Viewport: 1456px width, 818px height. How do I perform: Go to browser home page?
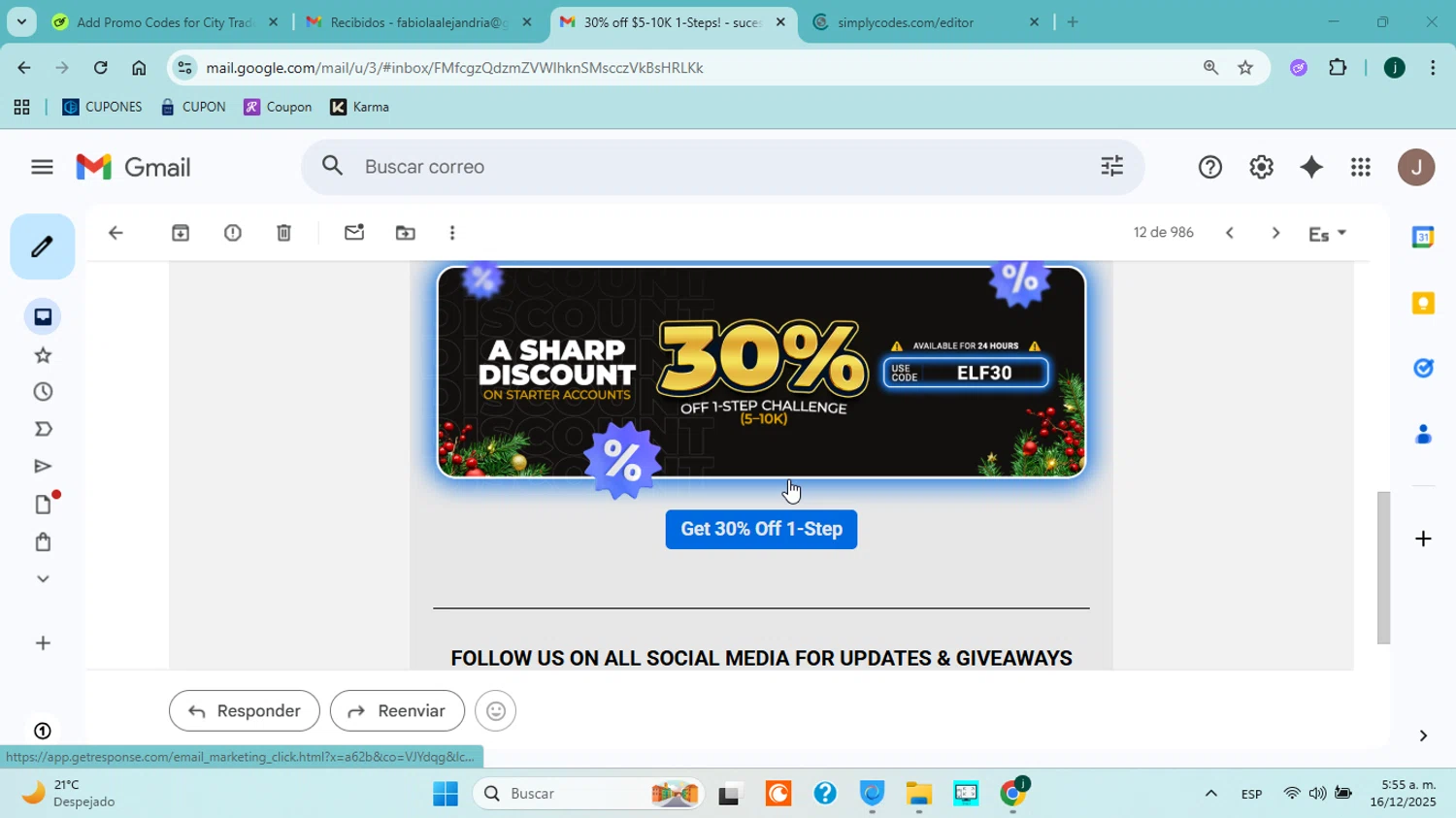(x=139, y=68)
